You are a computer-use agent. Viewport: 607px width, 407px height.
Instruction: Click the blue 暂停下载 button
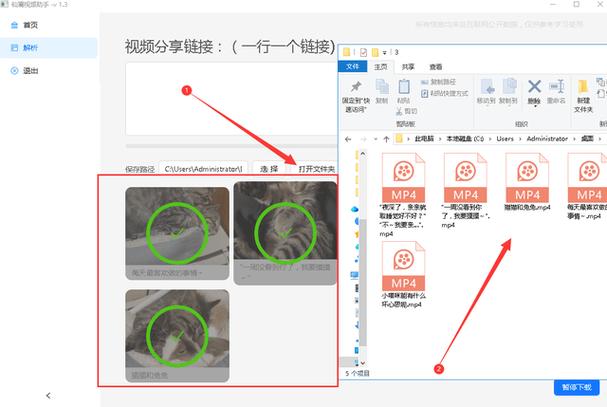(576, 387)
